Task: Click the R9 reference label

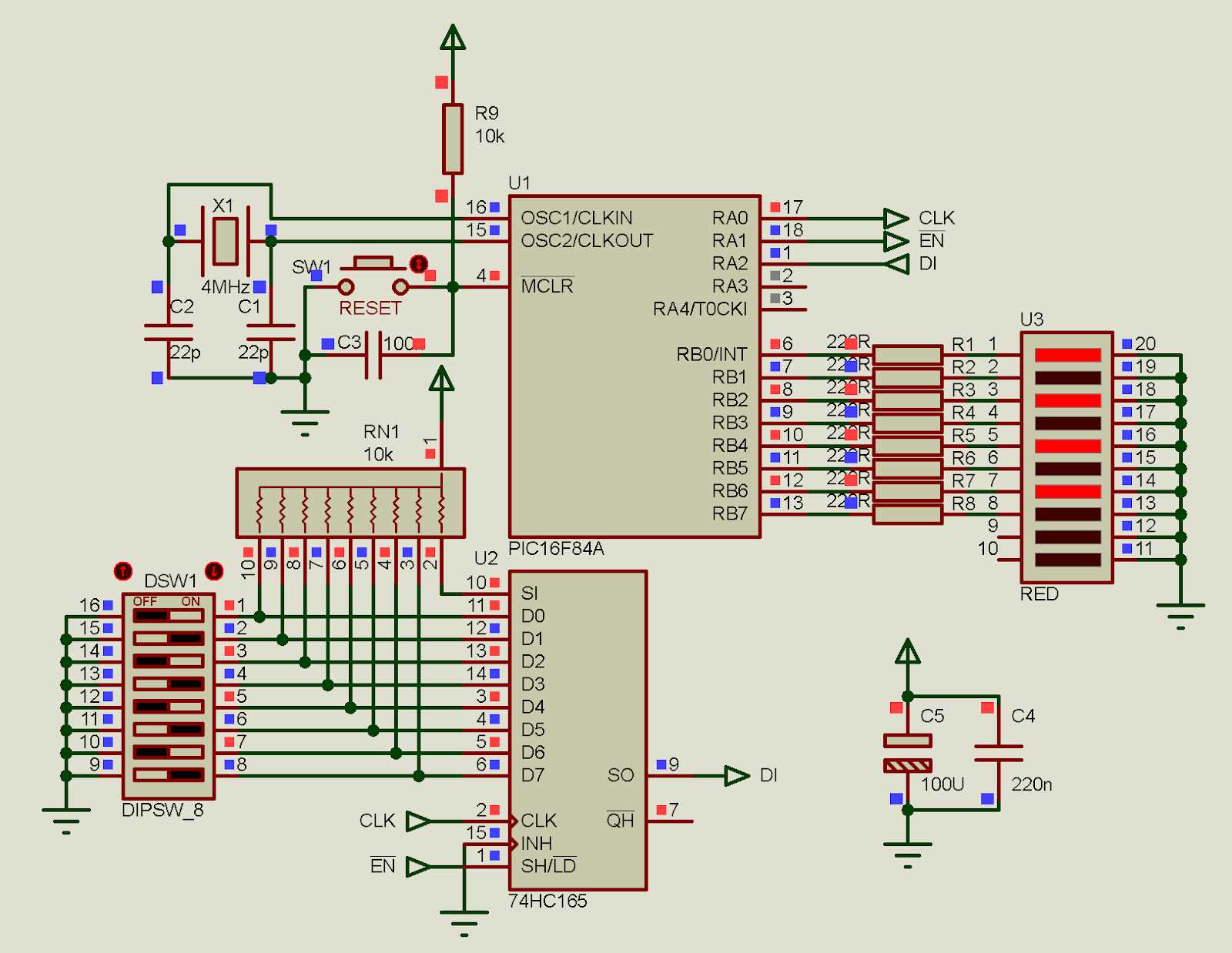Action: (487, 114)
